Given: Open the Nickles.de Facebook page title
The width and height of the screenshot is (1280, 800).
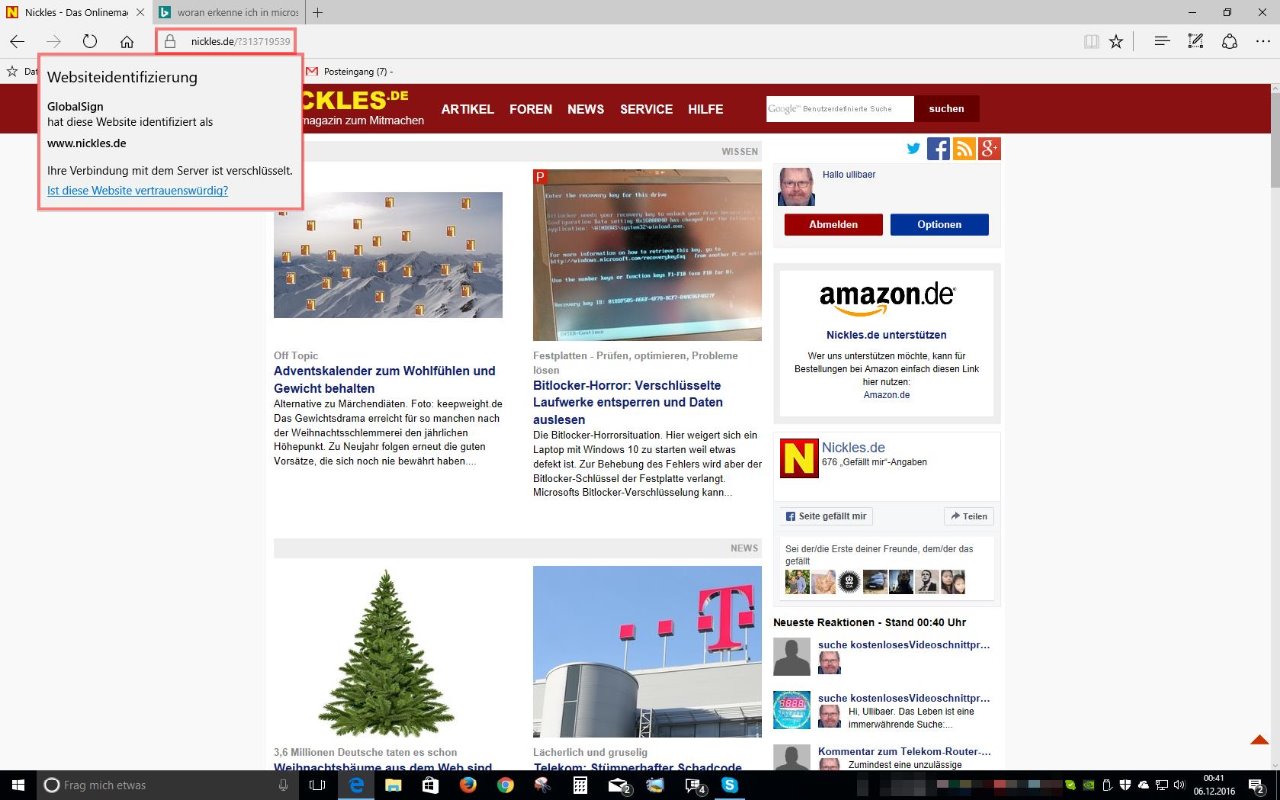Looking at the screenshot, I should 853,447.
